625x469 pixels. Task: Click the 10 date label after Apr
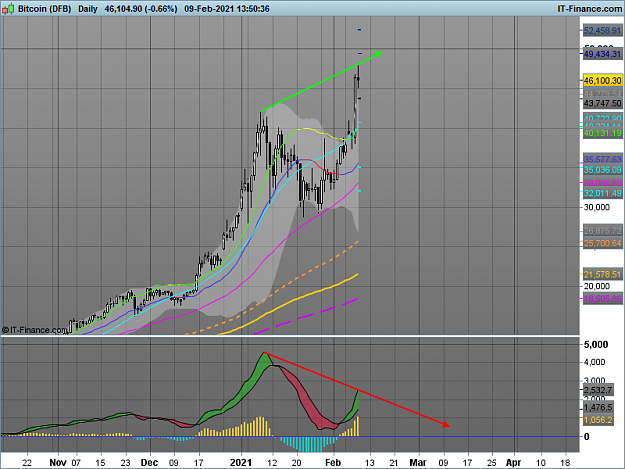point(541,463)
